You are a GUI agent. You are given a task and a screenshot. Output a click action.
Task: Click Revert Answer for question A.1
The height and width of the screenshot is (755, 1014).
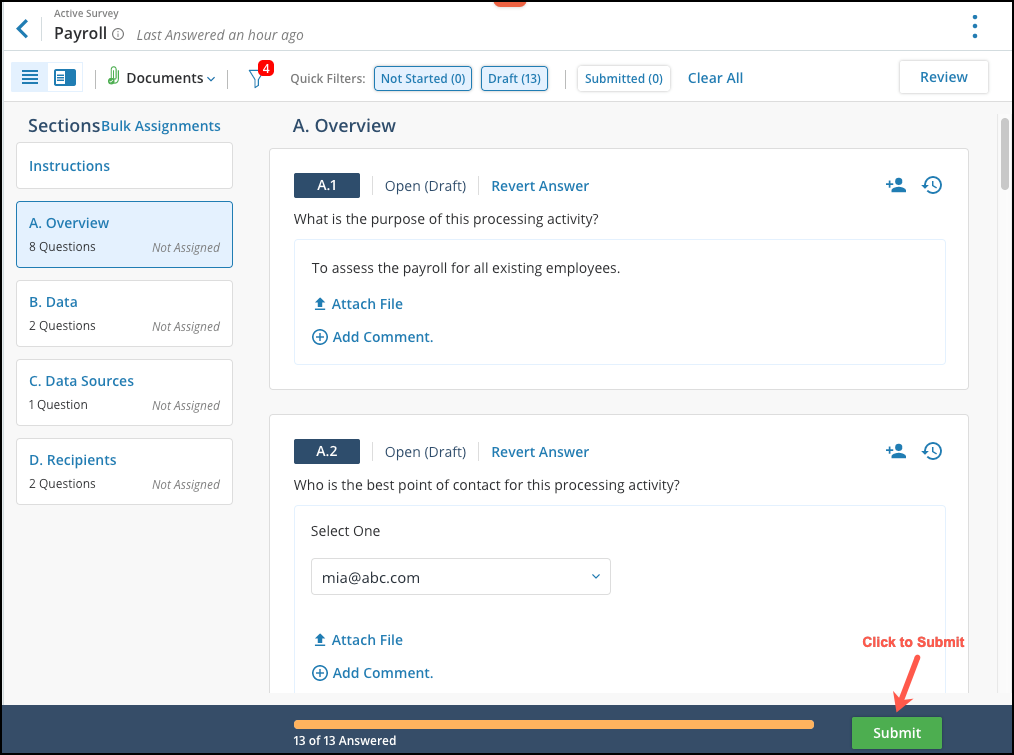[x=540, y=186]
